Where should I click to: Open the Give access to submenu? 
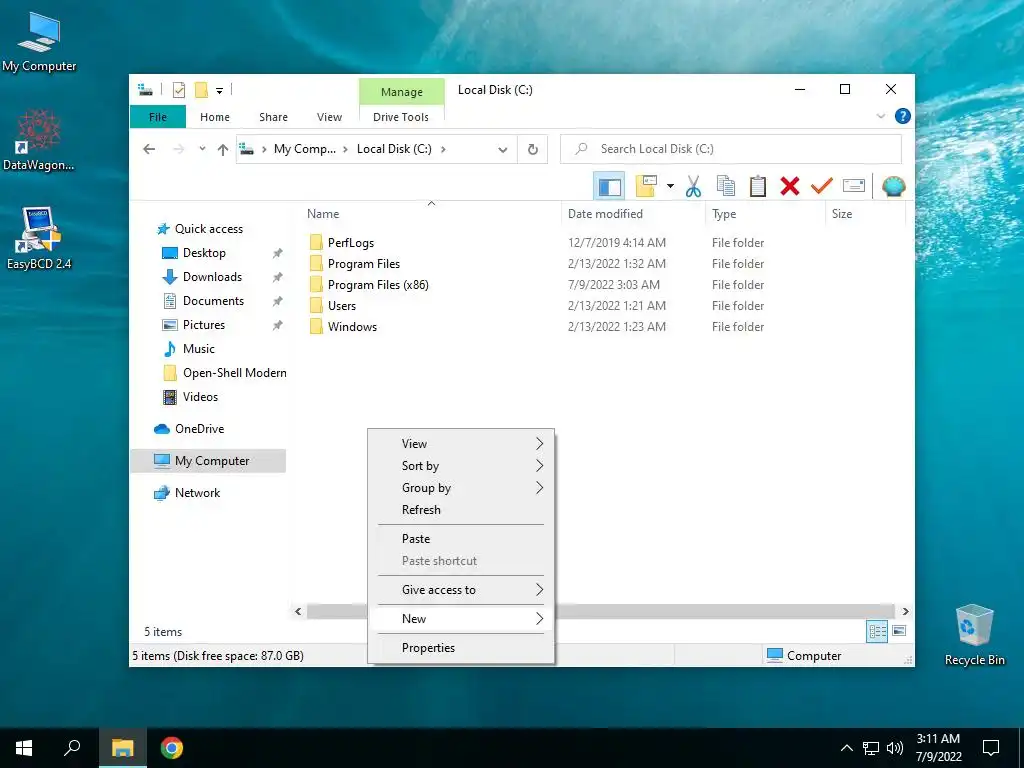pos(461,590)
